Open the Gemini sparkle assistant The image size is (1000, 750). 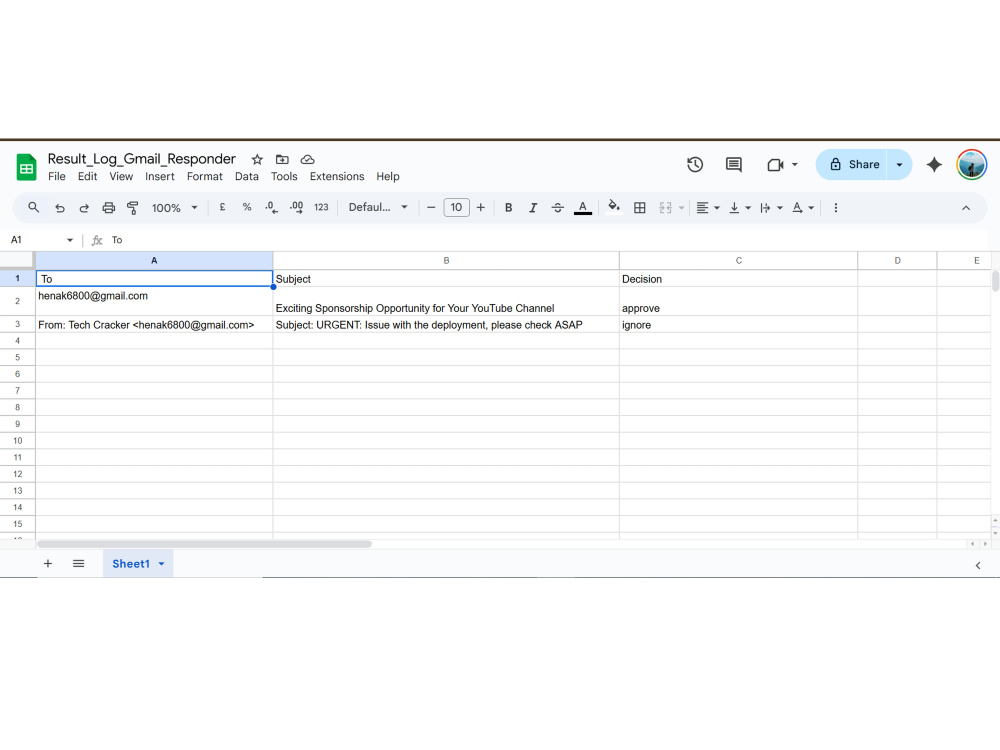tap(934, 165)
